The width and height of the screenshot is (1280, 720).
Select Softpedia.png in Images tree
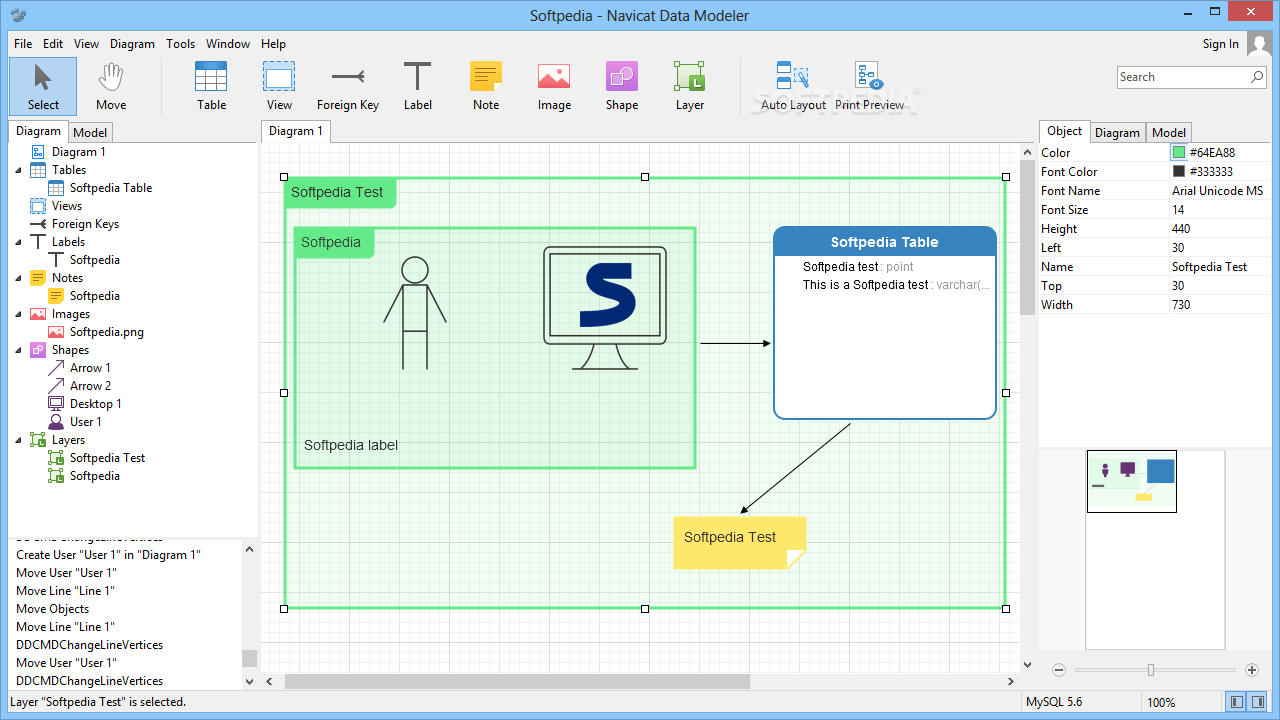click(107, 332)
